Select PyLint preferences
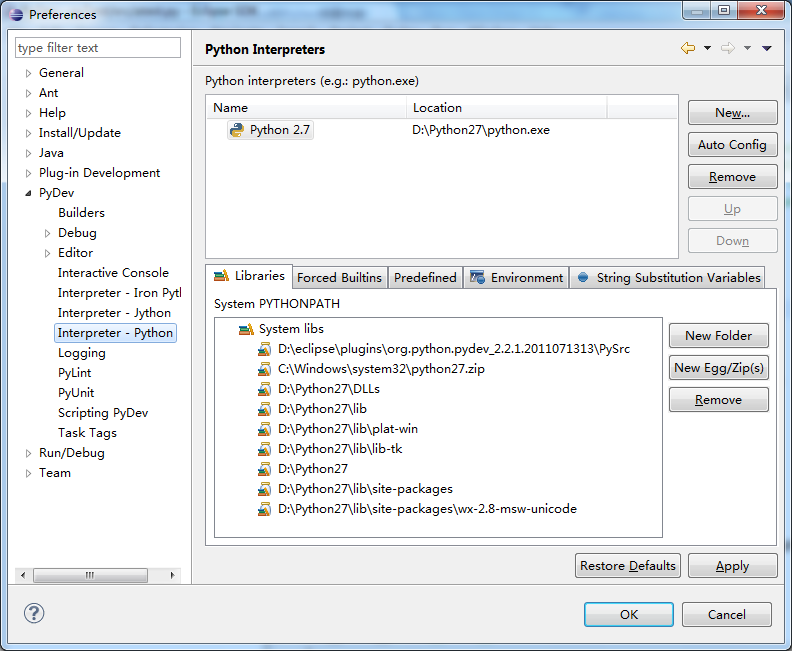 (75, 373)
